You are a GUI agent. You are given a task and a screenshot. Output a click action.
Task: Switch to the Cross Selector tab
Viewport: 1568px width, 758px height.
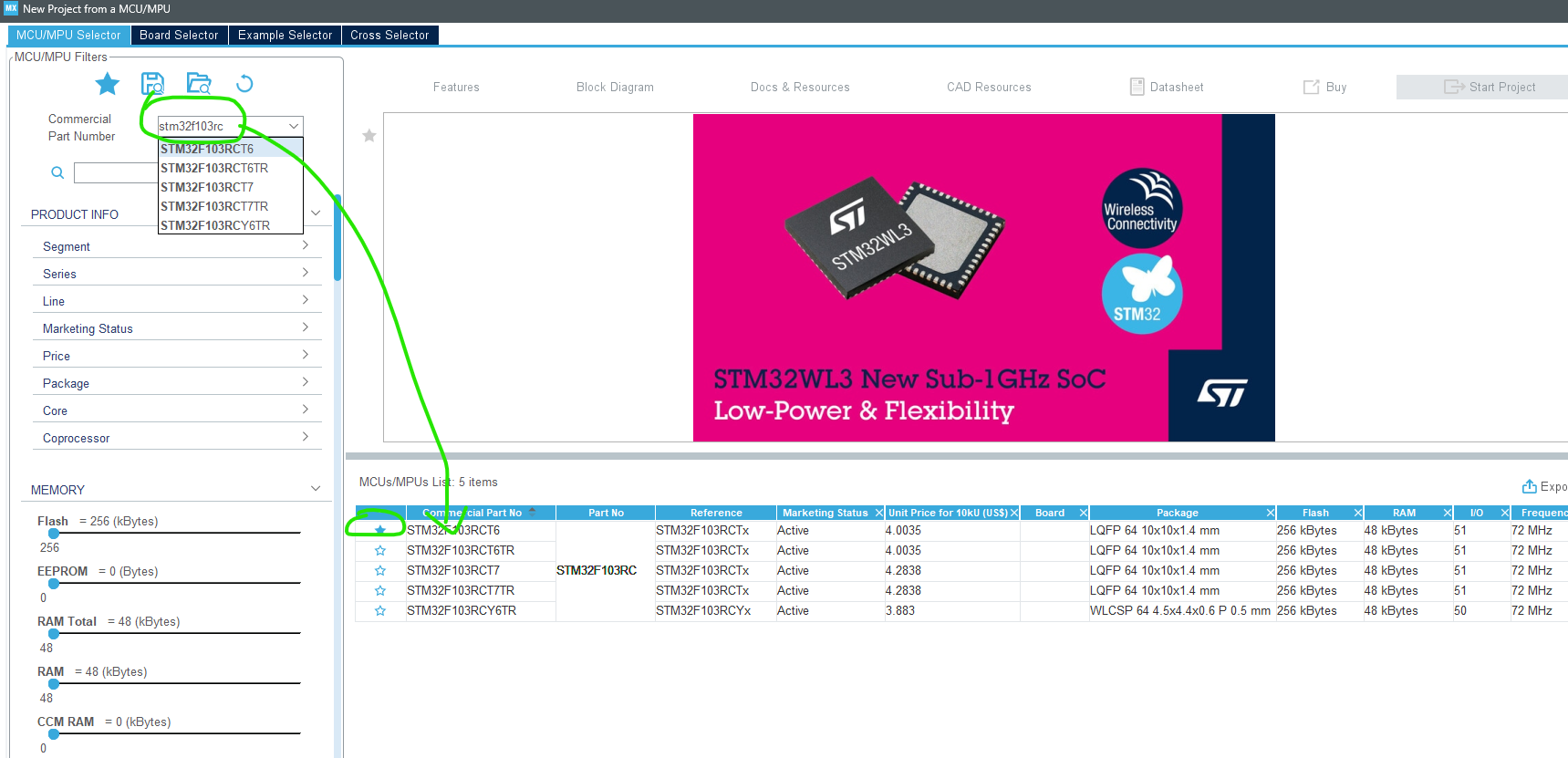click(x=389, y=35)
